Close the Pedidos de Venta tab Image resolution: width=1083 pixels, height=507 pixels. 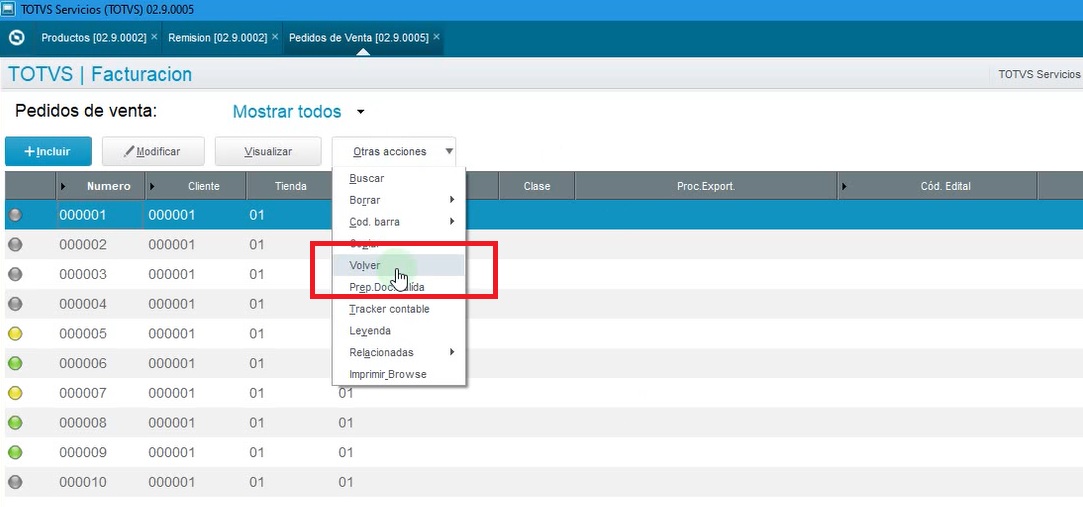[x=437, y=37]
